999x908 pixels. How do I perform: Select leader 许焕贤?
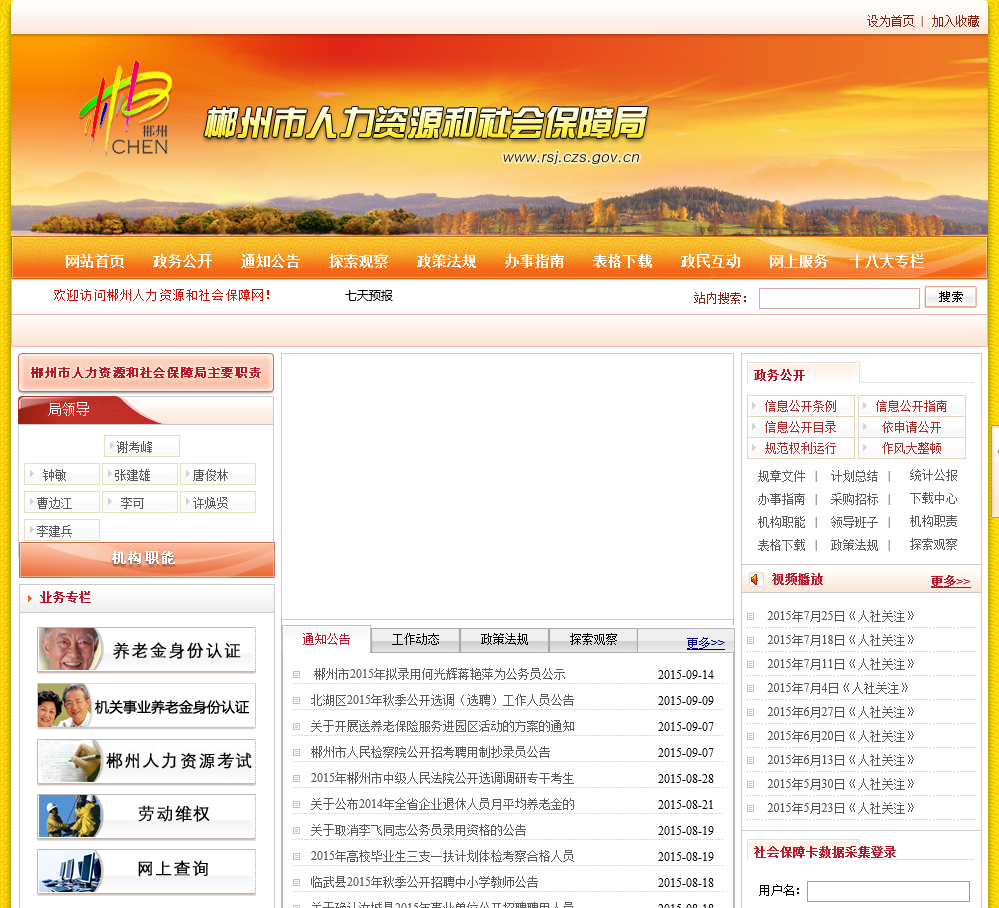pos(217,503)
